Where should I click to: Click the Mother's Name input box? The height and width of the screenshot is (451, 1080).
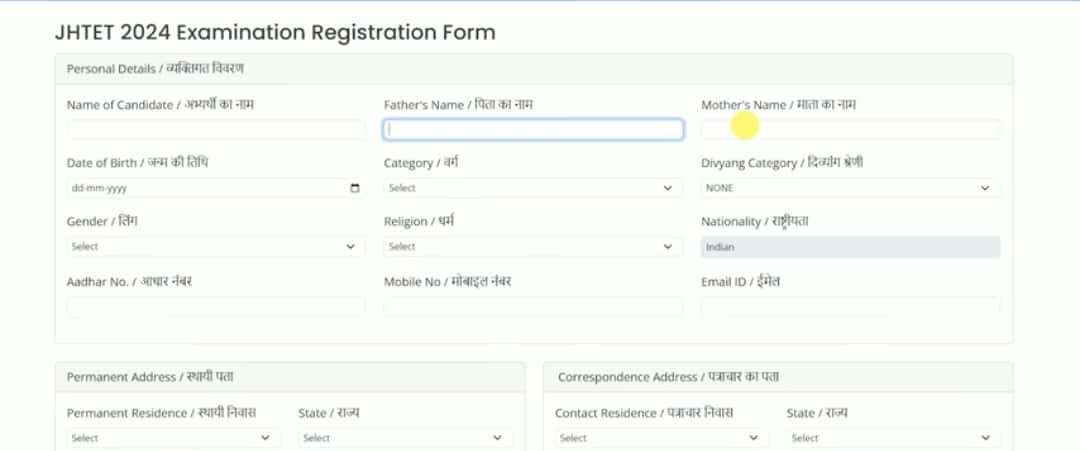pyautogui.click(x=850, y=130)
